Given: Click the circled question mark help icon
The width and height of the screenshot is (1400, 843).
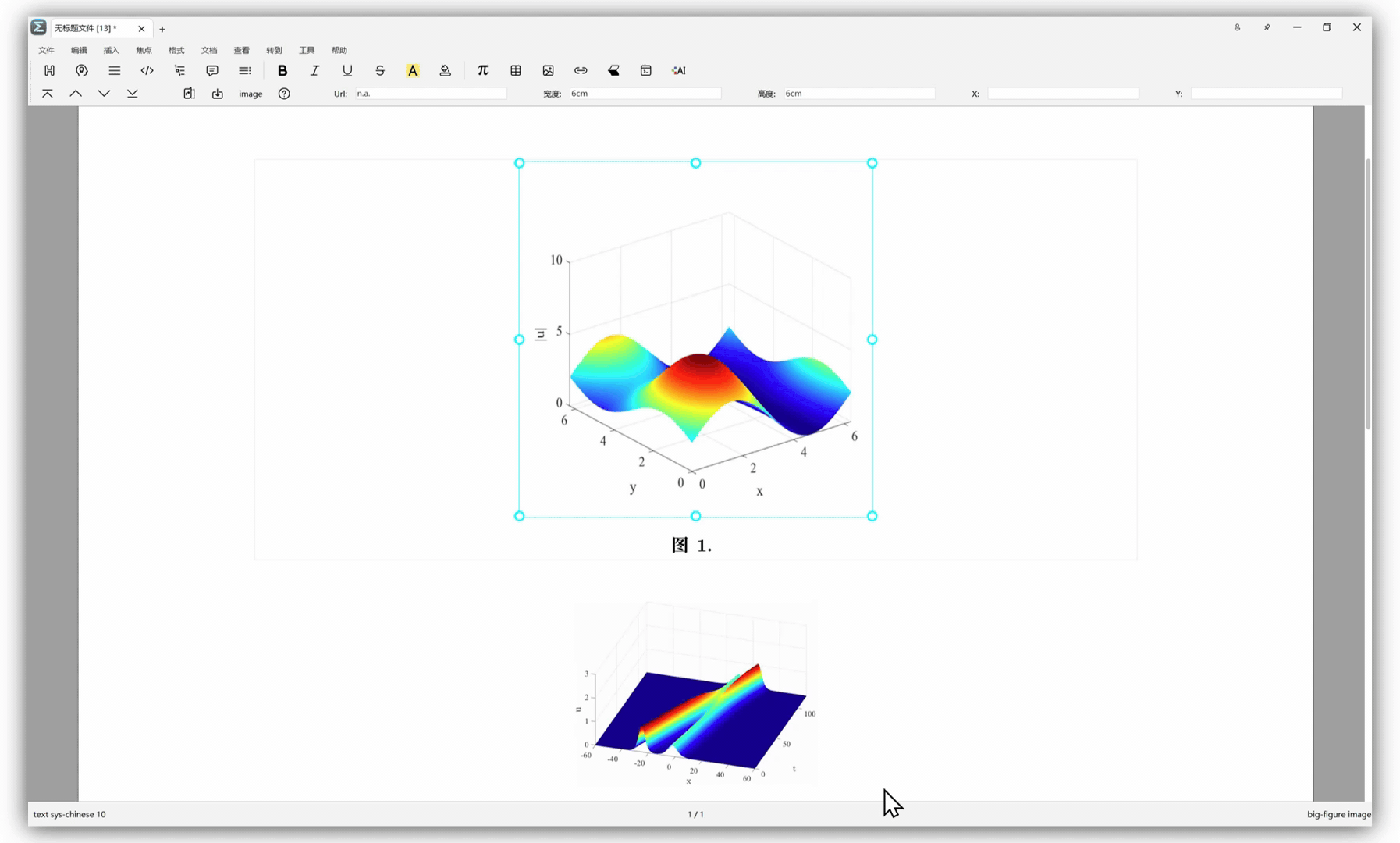Looking at the screenshot, I should (284, 94).
